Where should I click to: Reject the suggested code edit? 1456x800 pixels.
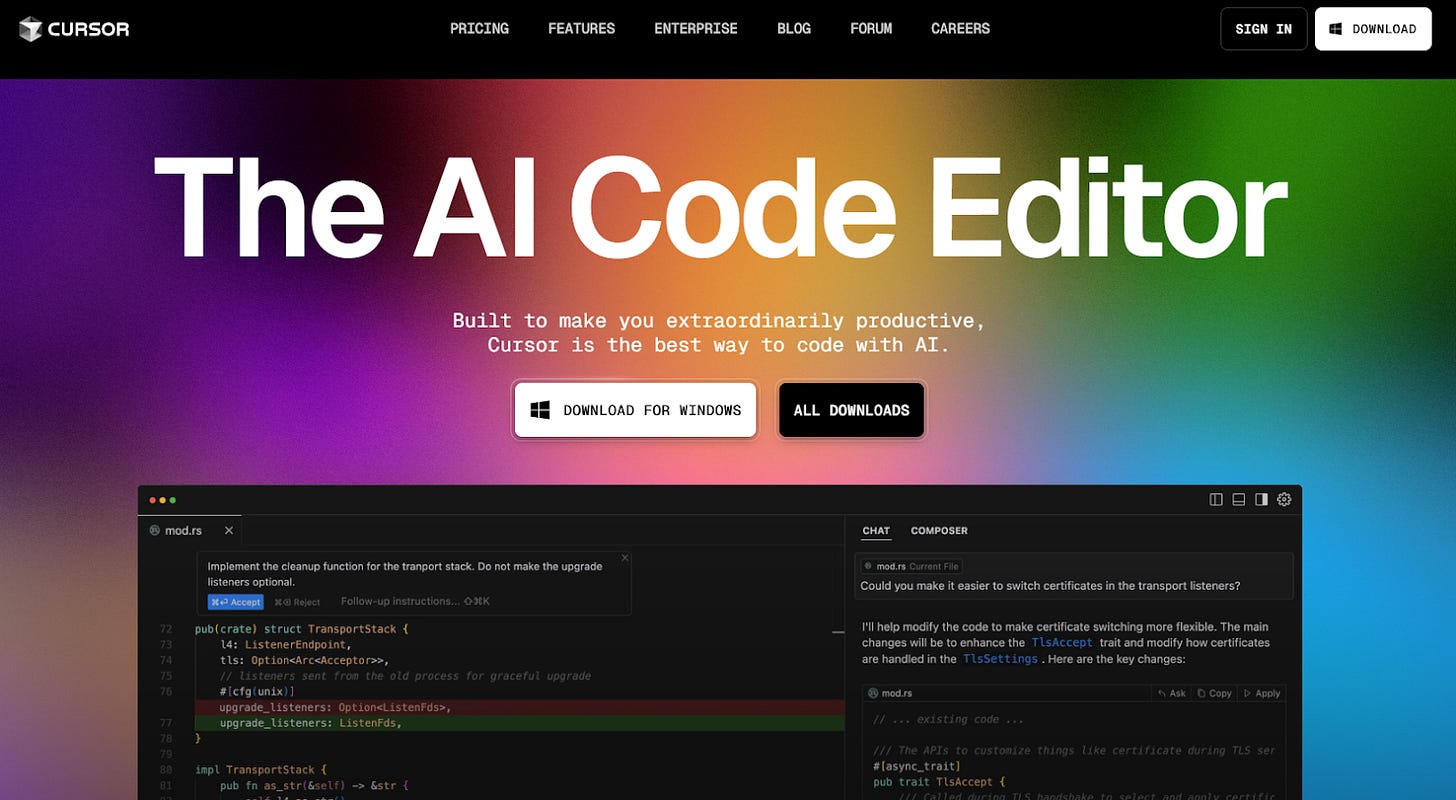coord(297,602)
